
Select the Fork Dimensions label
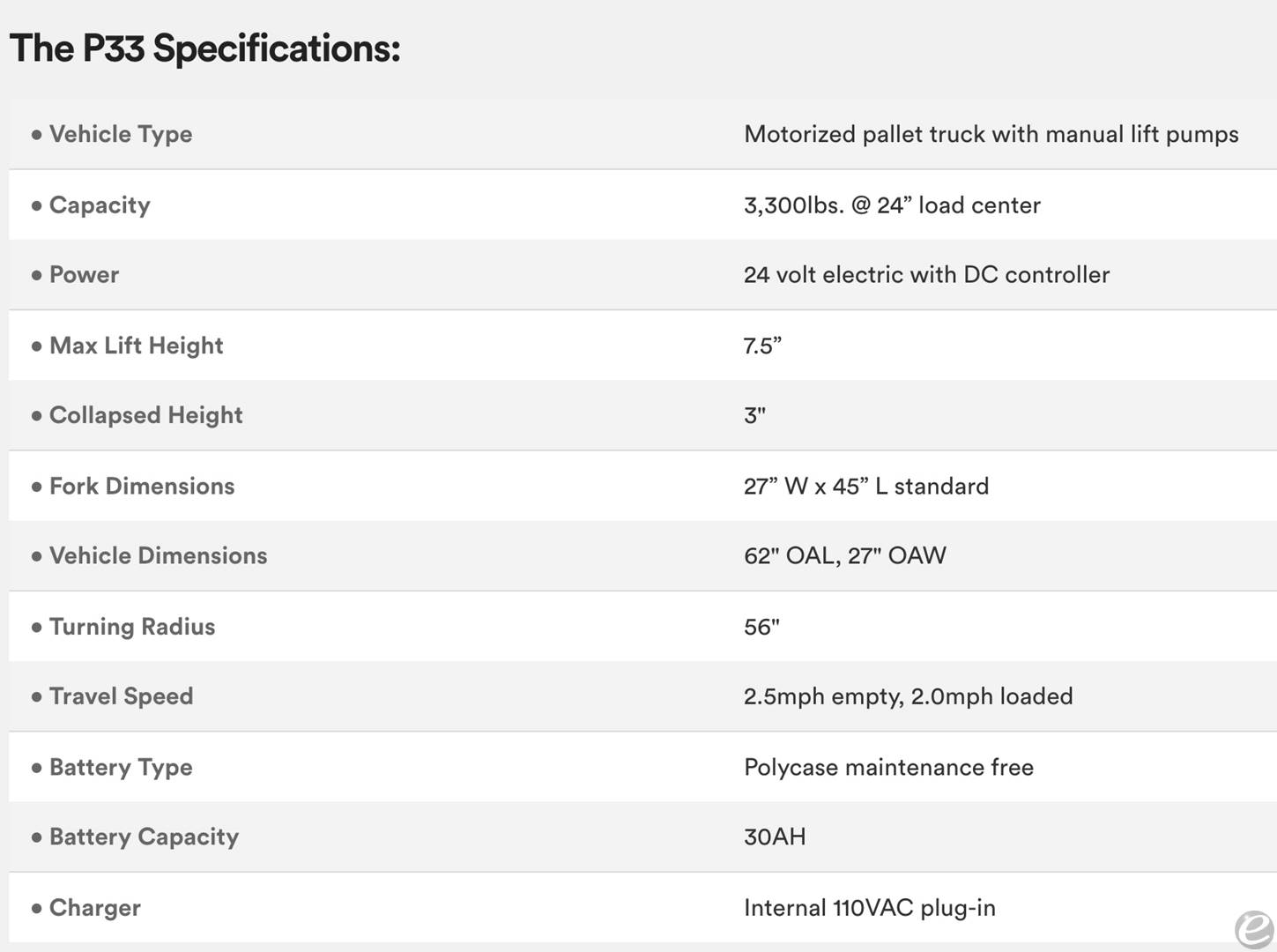pyautogui.click(x=142, y=486)
